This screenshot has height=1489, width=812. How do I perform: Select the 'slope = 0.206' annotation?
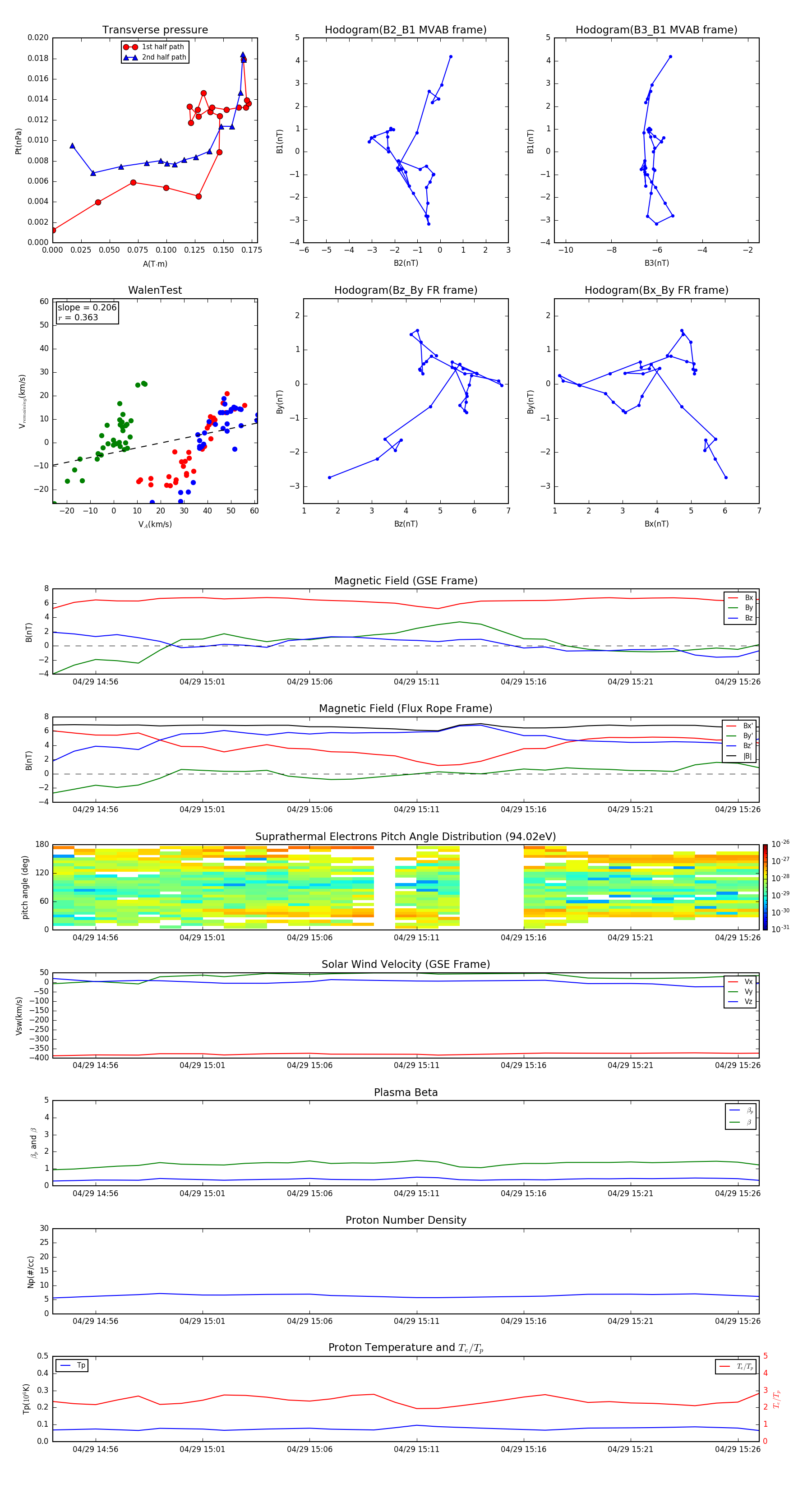click(87, 308)
